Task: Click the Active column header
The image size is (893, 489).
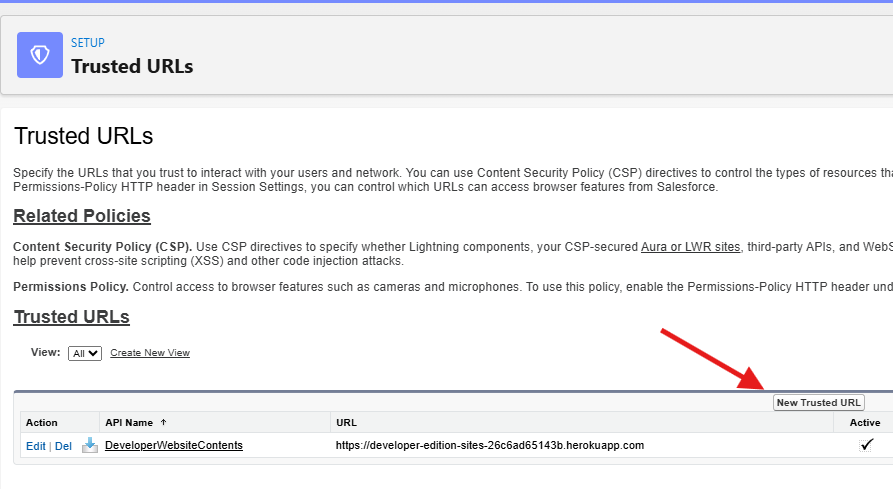Action: tap(864, 423)
